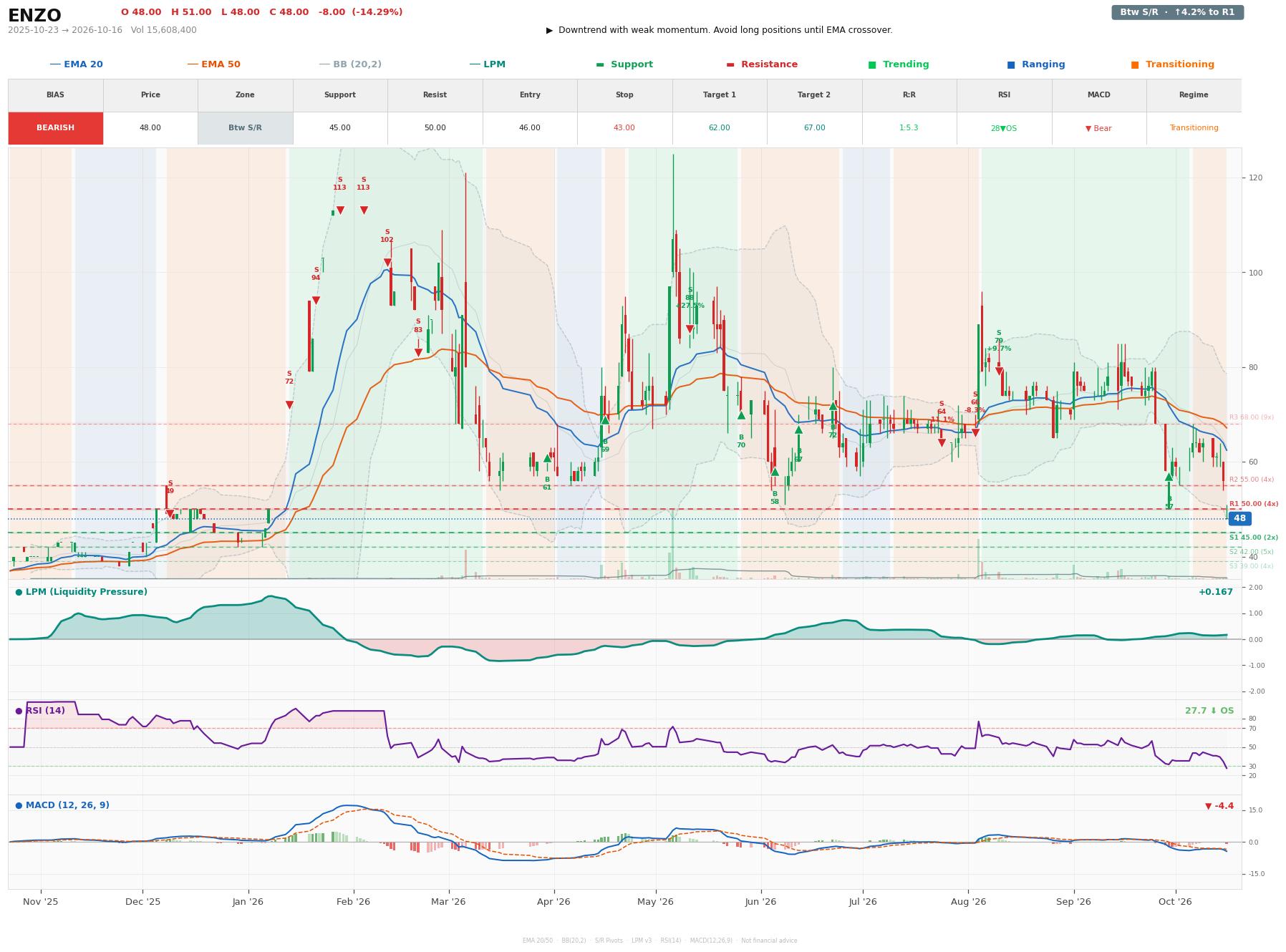Click the S 102 sell signal triangle
This screenshot has height=952, width=1286.
pyautogui.click(x=387, y=263)
